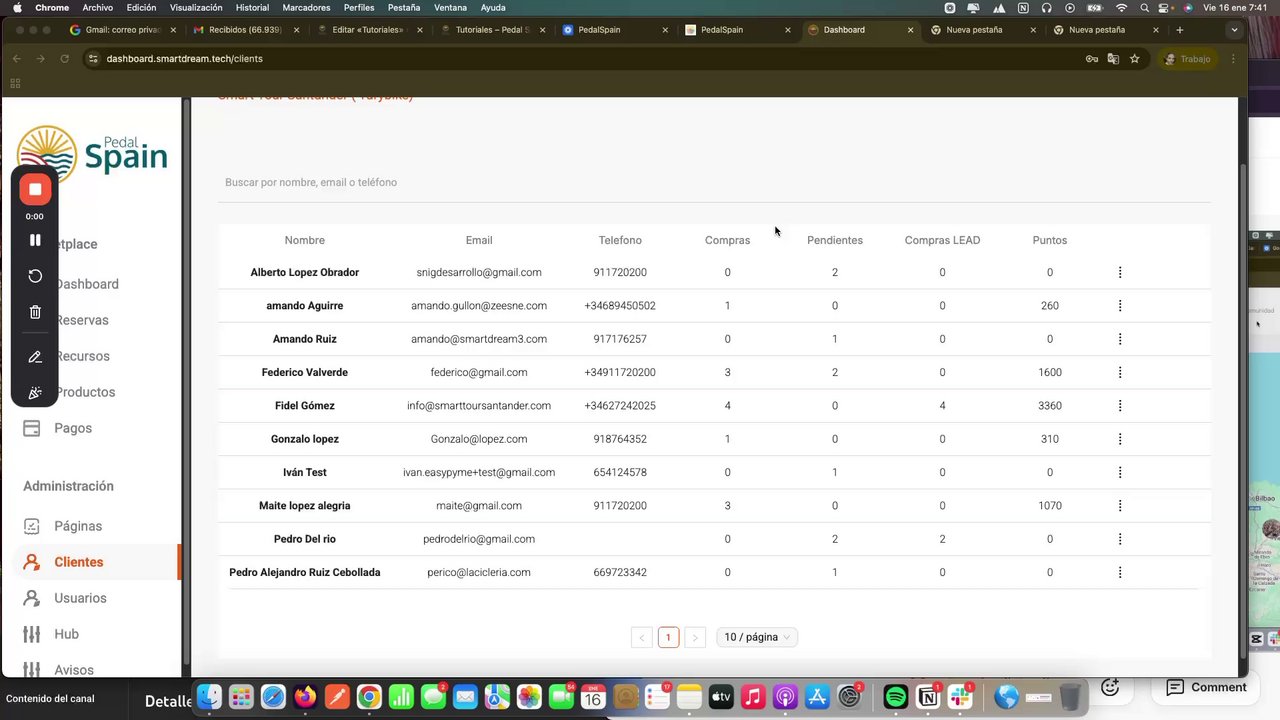Expand the Chrome tab search chevron
Screen dimensions: 1280x720
(1234, 30)
